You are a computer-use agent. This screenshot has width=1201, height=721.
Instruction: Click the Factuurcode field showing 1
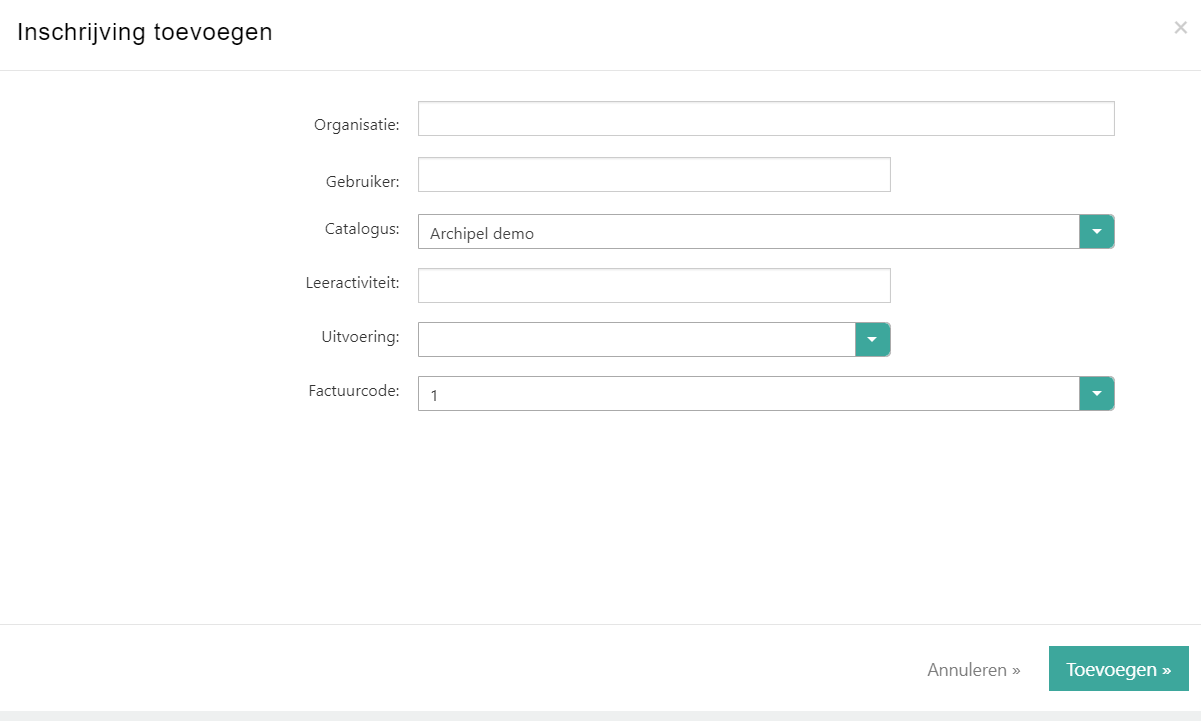coord(748,394)
